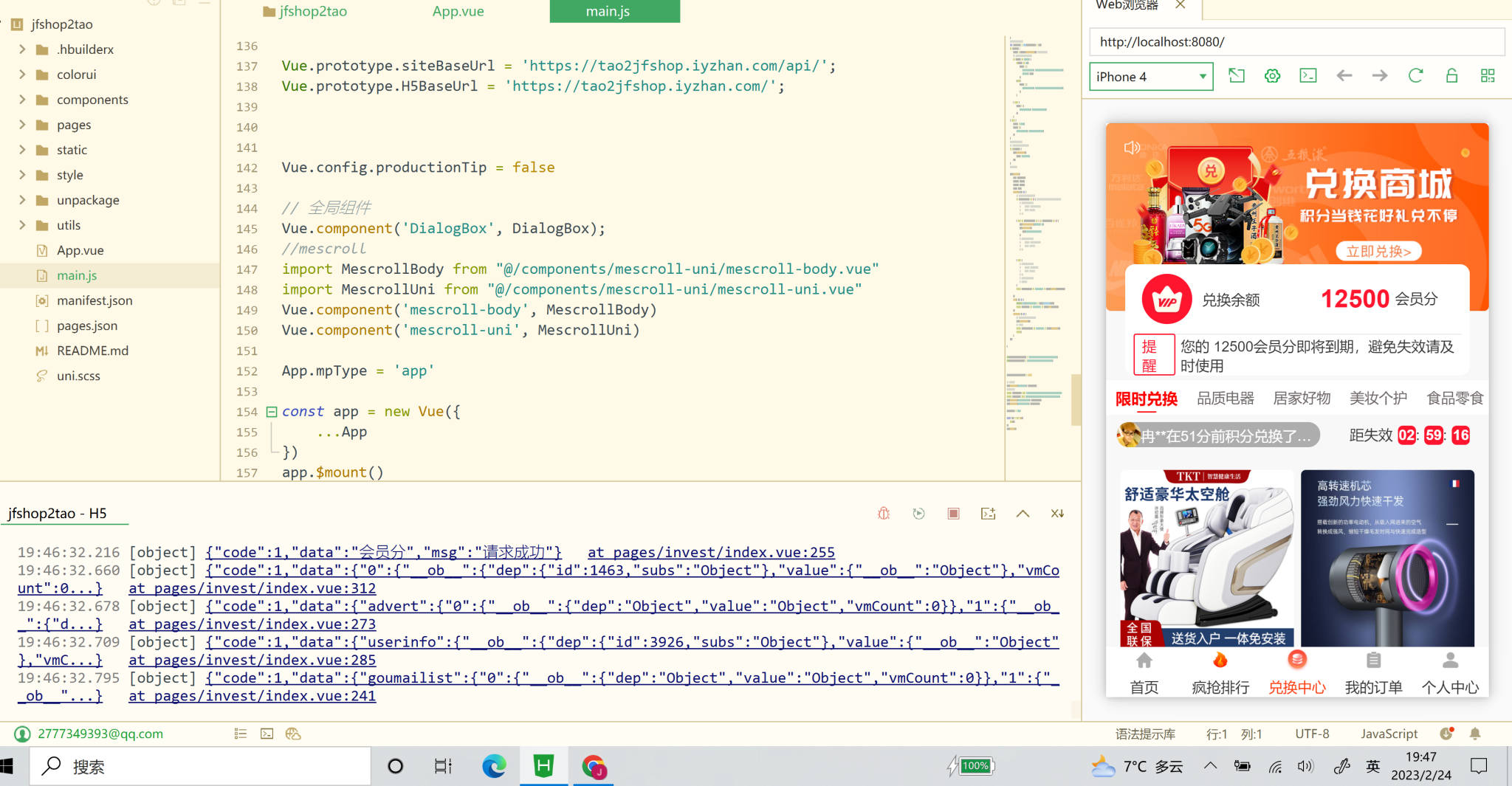Click the browser back arrow
The image size is (1512, 786).
point(1344,76)
